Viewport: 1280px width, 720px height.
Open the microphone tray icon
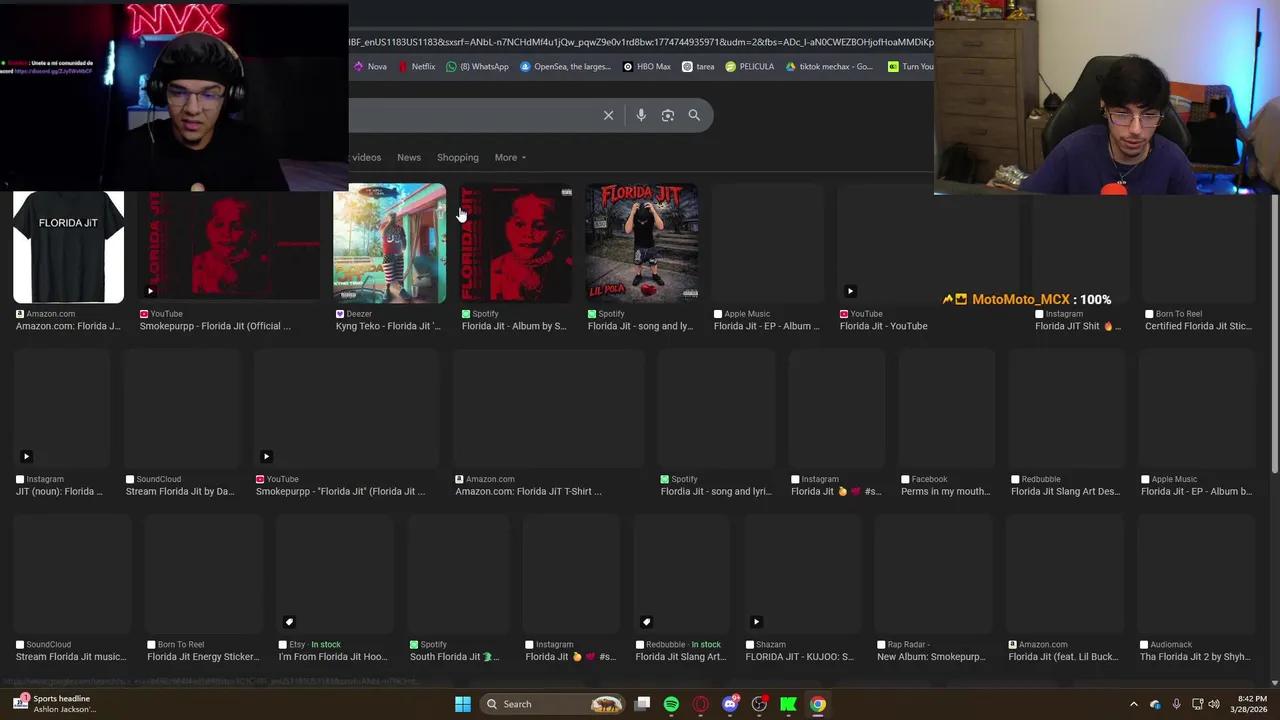click(1176, 704)
